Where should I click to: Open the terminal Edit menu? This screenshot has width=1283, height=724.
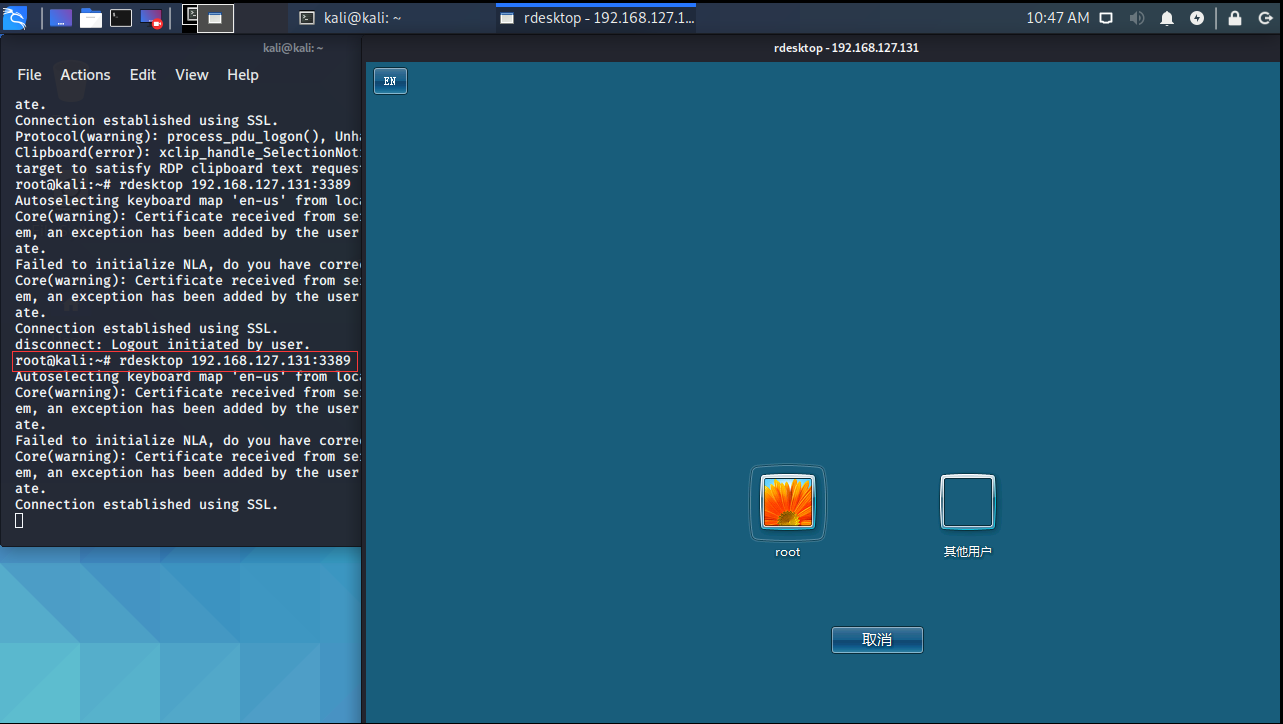point(143,75)
